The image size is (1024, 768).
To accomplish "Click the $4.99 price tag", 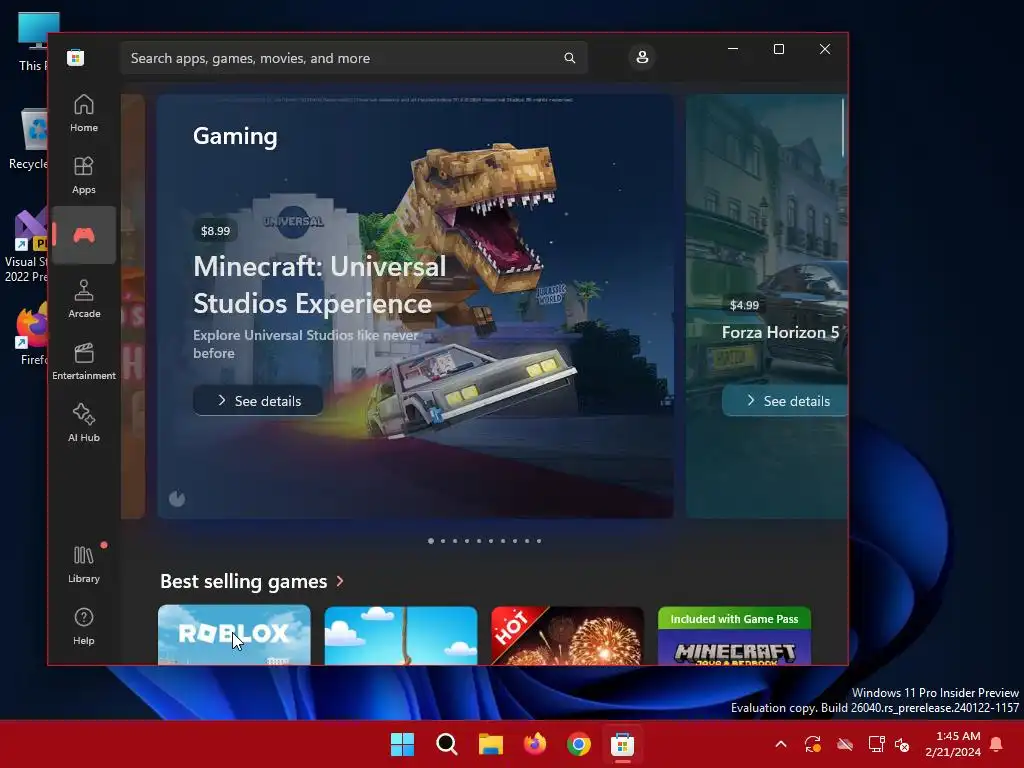I will pos(744,305).
